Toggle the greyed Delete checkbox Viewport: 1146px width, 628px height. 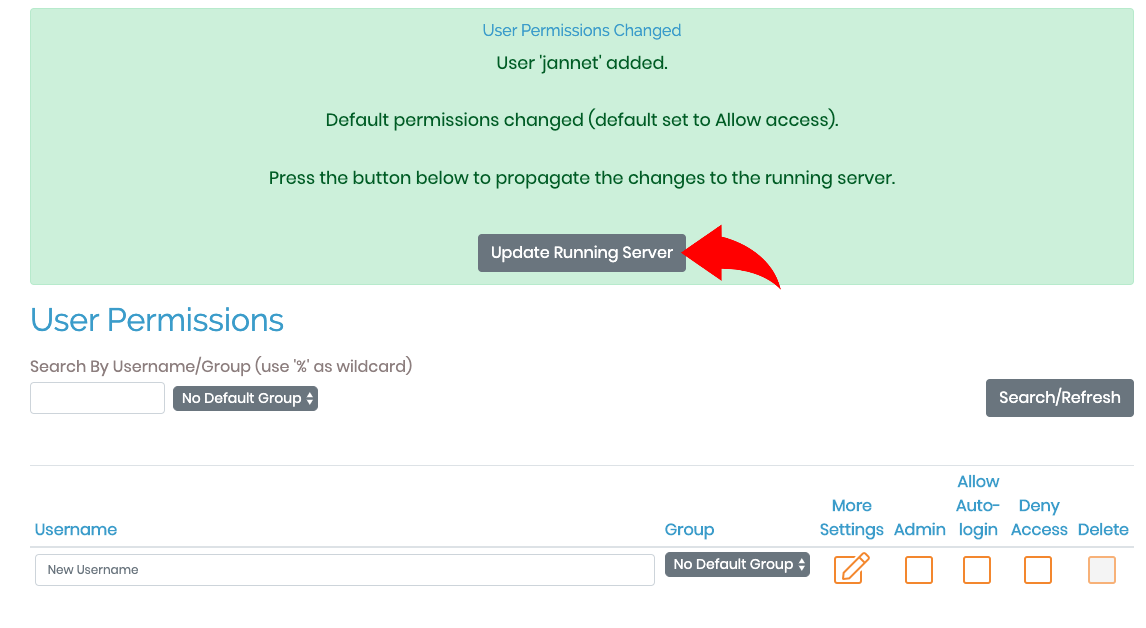tap(1101, 570)
